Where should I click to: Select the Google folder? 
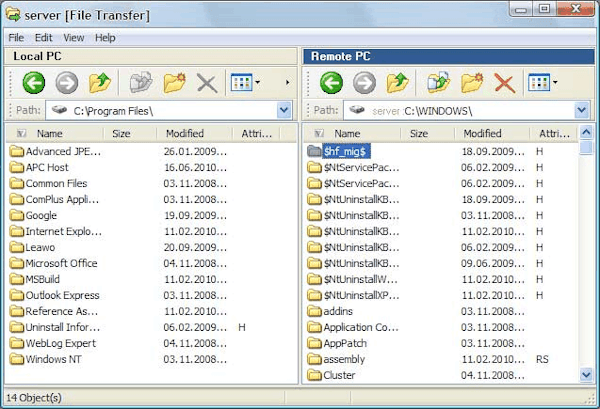pos(41,215)
